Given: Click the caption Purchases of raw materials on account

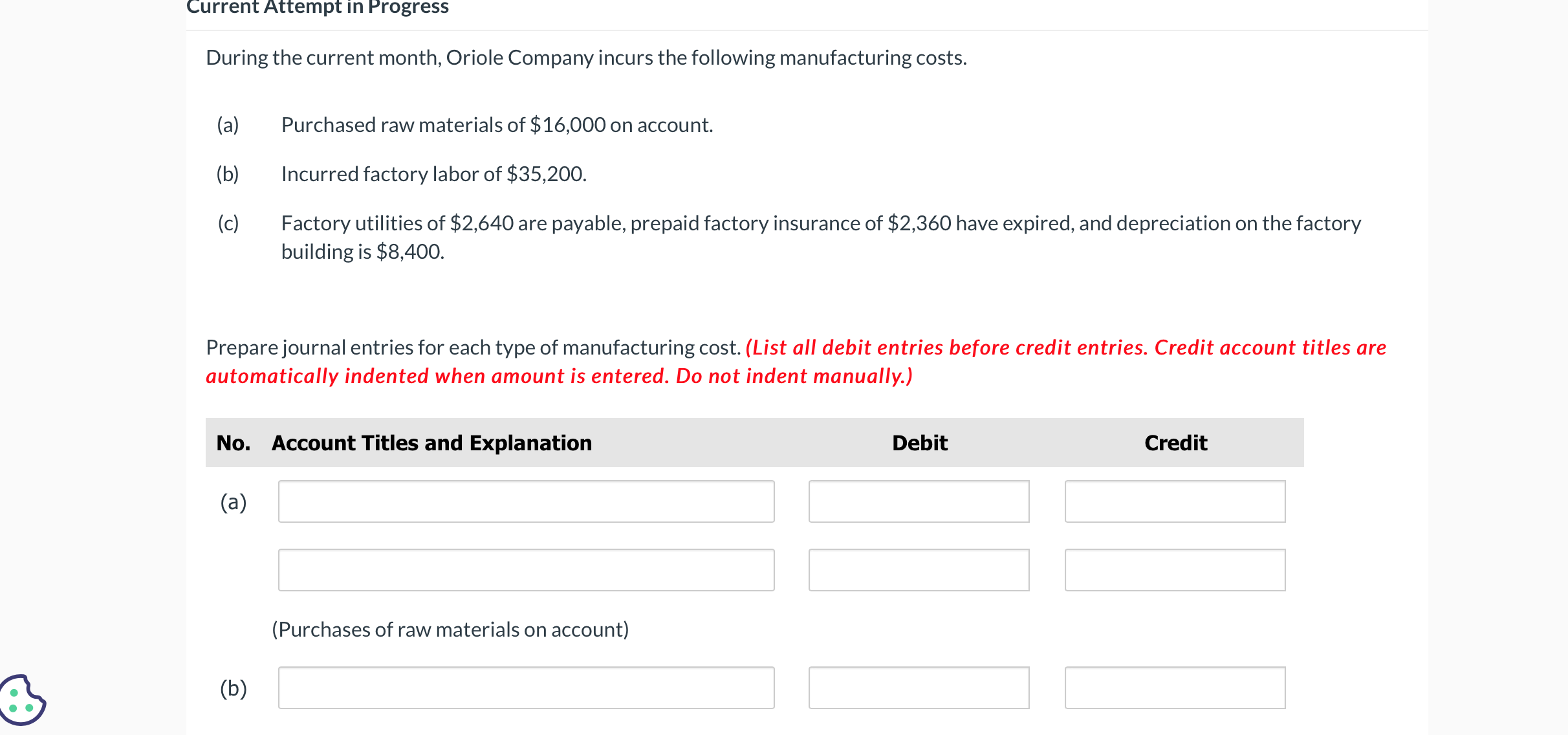Looking at the screenshot, I should coord(451,628).
